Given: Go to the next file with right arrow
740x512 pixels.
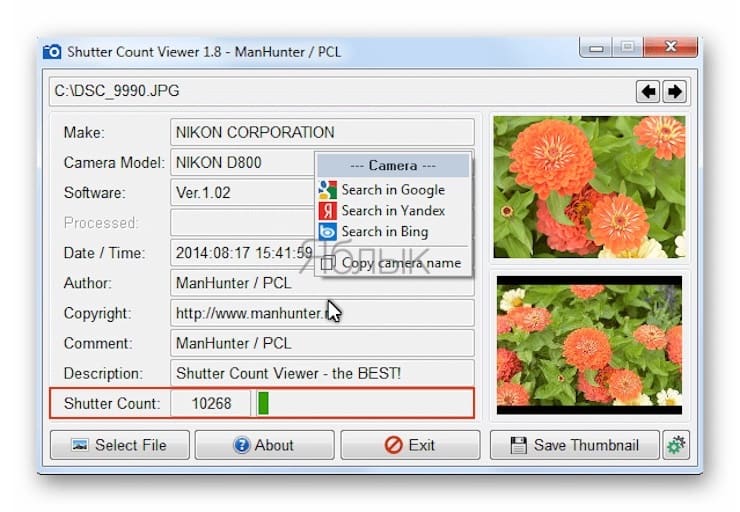Looking at the screenshot, I should (x=674, y=91).
